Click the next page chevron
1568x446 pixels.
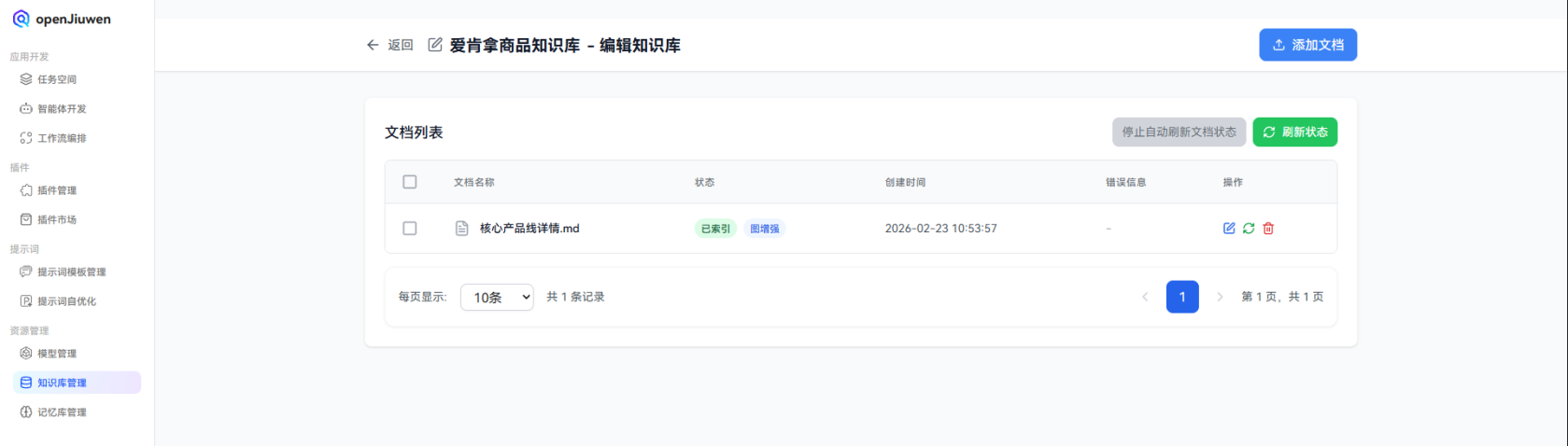(x=1220, y=297)
